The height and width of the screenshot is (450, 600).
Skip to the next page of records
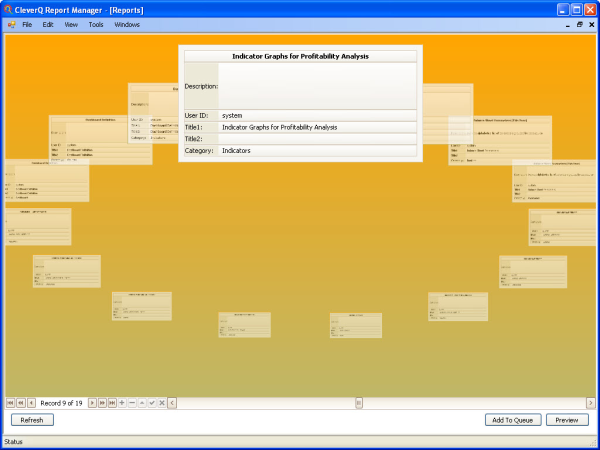click(102, 402)
